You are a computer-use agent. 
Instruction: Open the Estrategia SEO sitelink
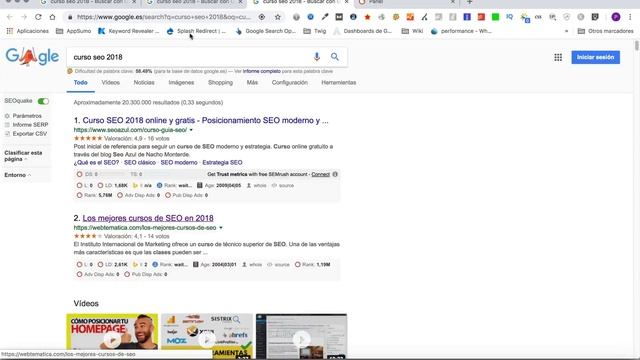click(222, 162)
